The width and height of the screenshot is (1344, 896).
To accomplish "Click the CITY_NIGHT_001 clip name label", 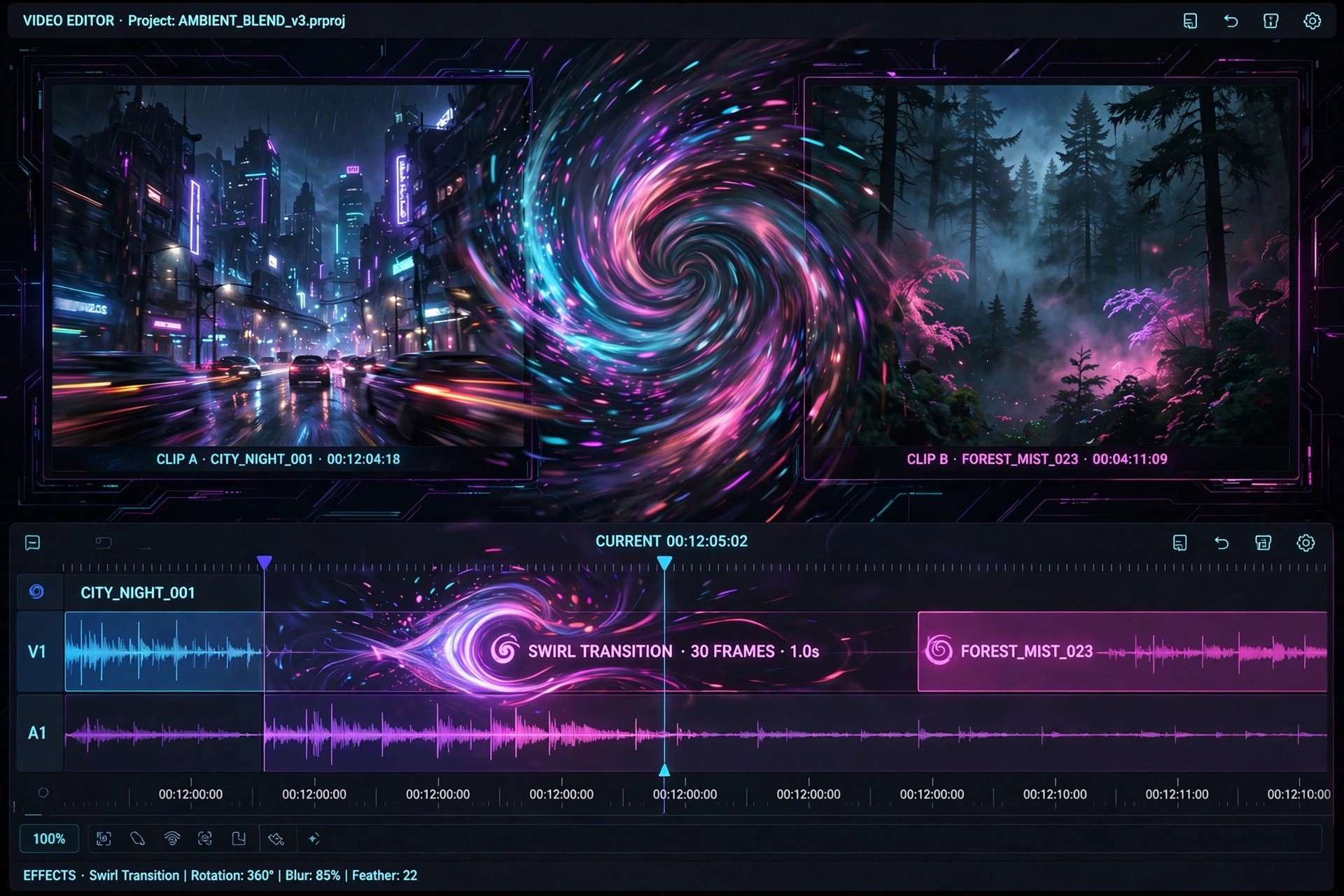I will [138, 593].
